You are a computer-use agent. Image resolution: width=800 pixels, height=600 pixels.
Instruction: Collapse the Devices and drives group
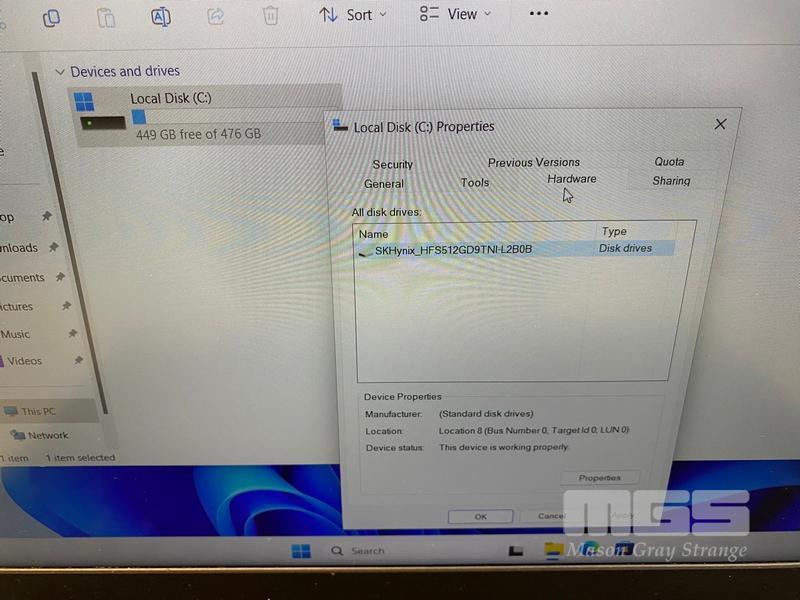pyautogui.click(x=60, y=72)
